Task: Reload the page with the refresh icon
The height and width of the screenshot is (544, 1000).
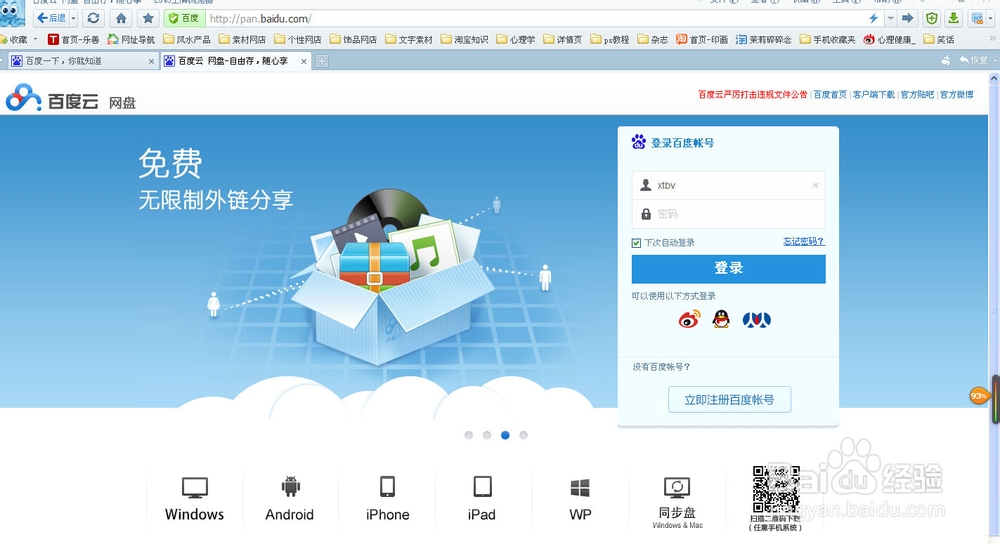Action: pyautogui.click(x=94, y=18)
